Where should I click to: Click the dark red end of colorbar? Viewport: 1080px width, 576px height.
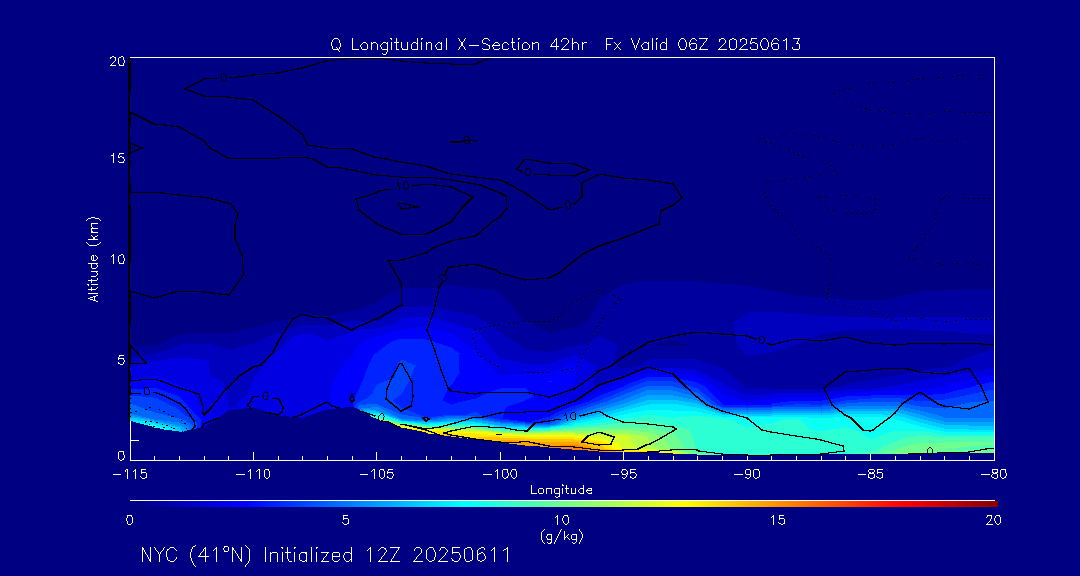[985, 504]
